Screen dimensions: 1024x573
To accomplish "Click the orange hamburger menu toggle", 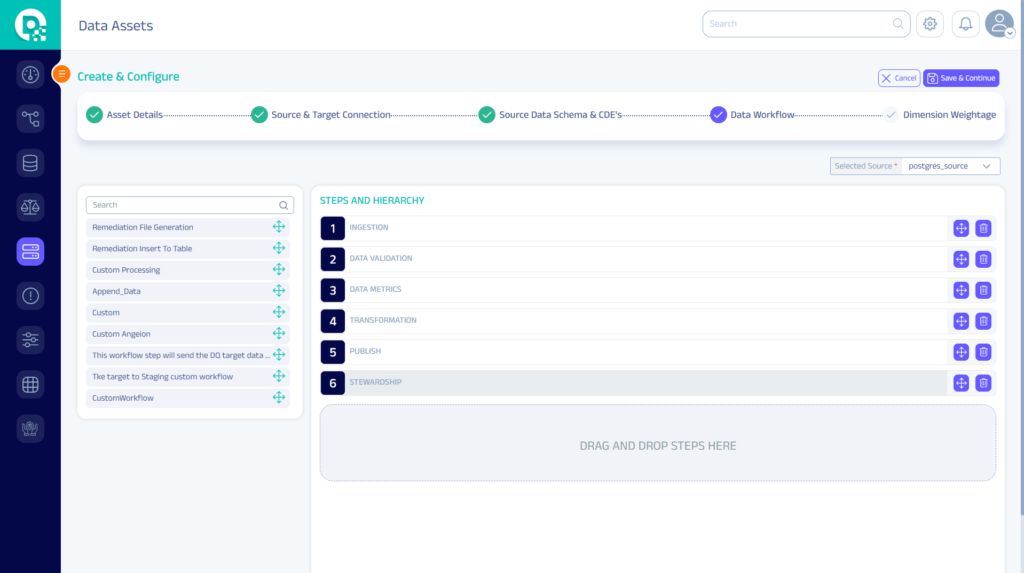I will (61, 74).
